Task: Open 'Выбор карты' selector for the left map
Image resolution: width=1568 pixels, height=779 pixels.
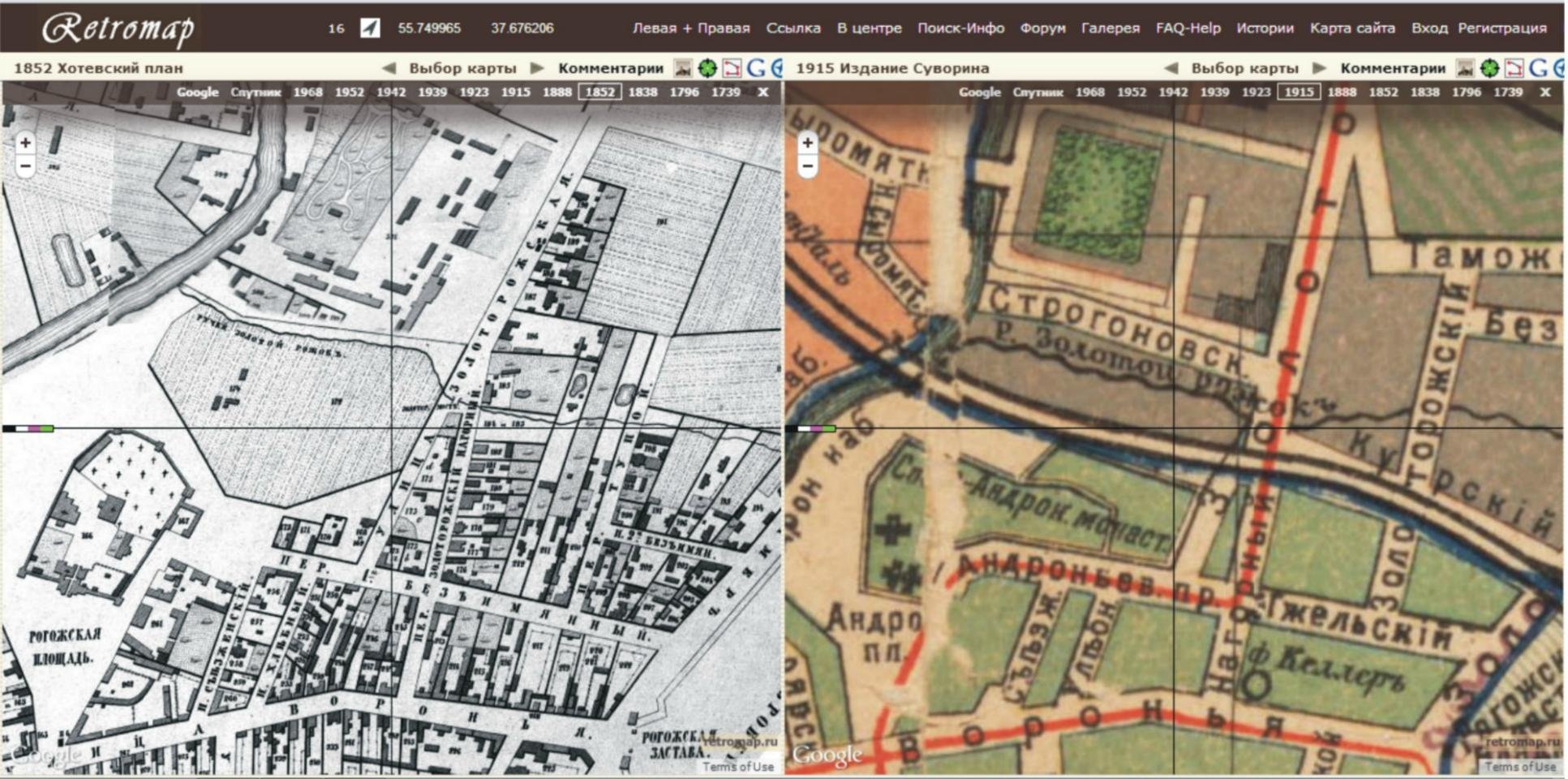Action: (462, 68)
